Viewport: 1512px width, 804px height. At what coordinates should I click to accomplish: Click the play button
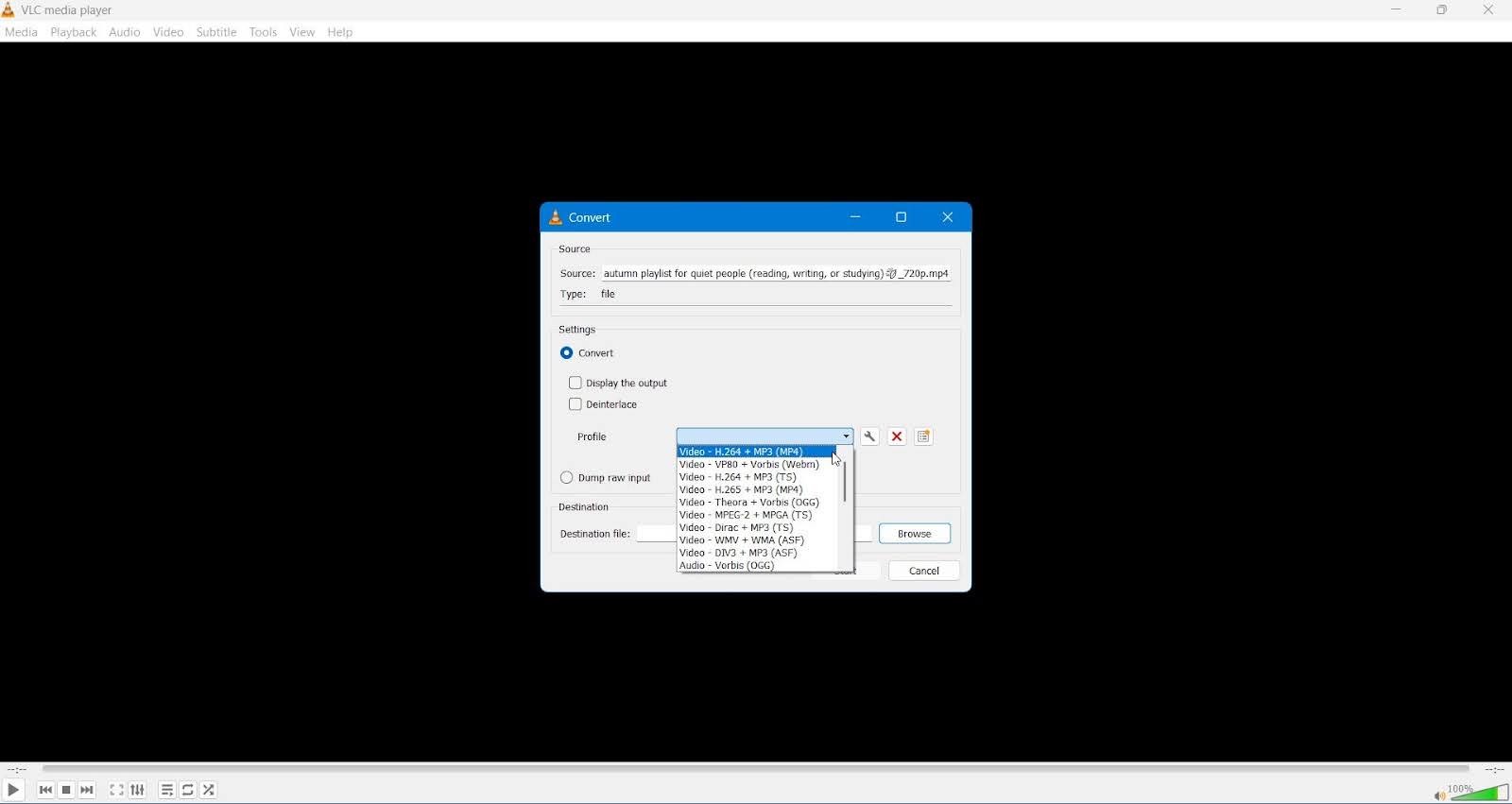(13, 791)
